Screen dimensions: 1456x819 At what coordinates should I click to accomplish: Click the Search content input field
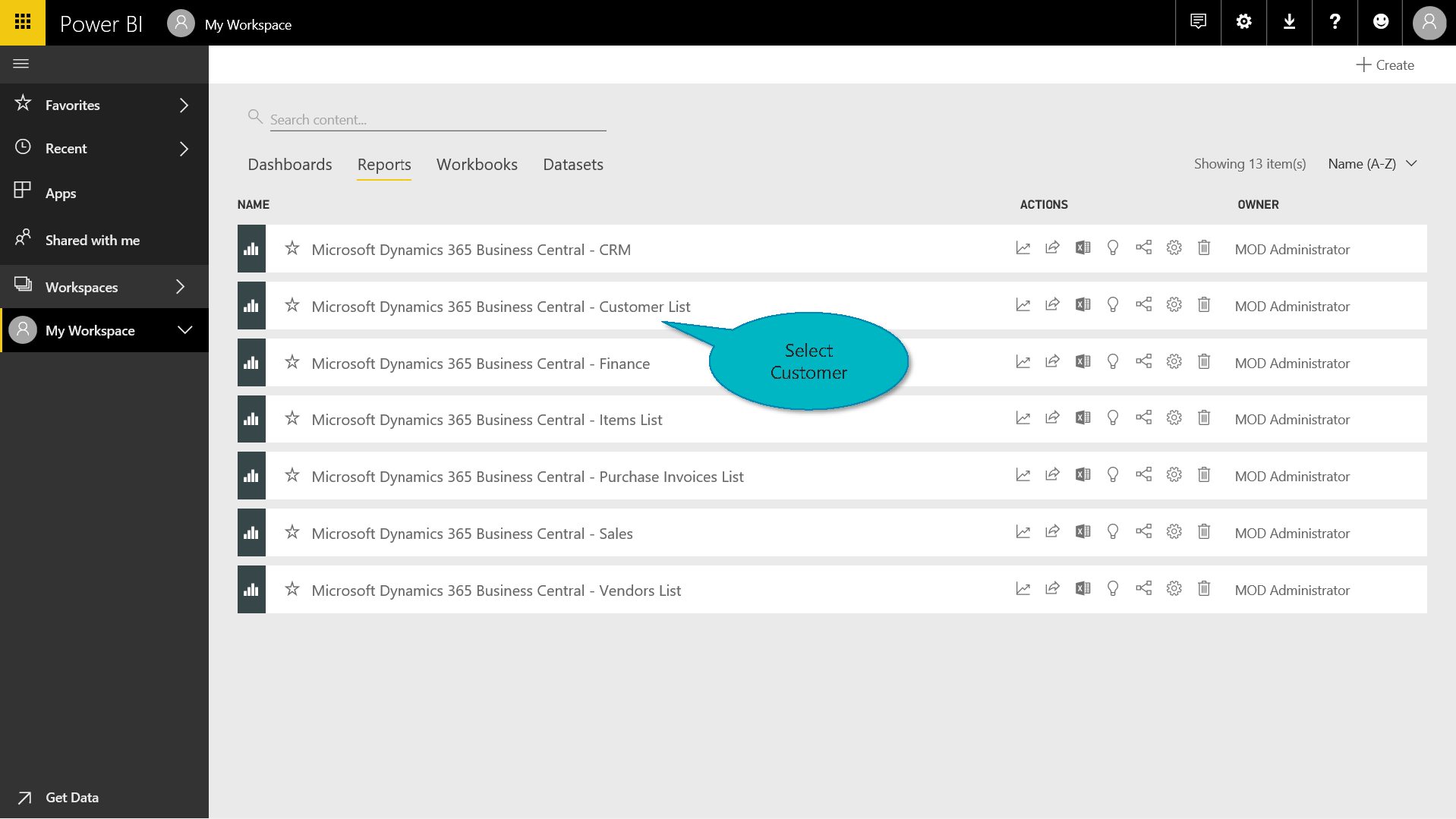(437, 120)
